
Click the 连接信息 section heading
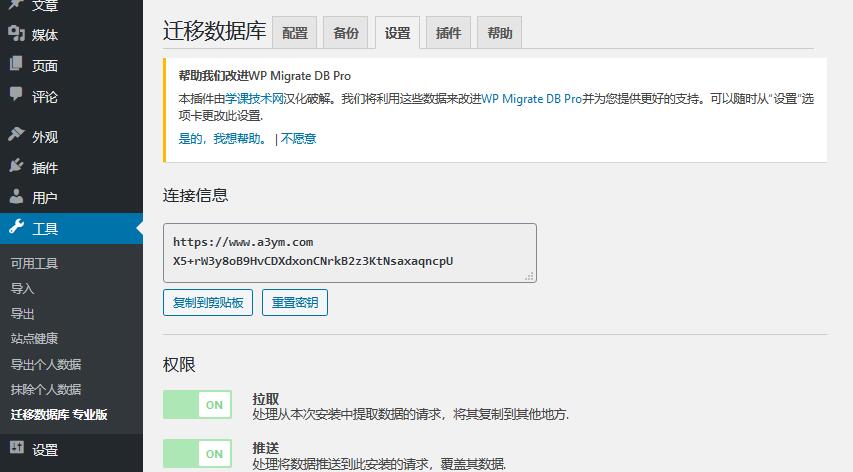195,195
